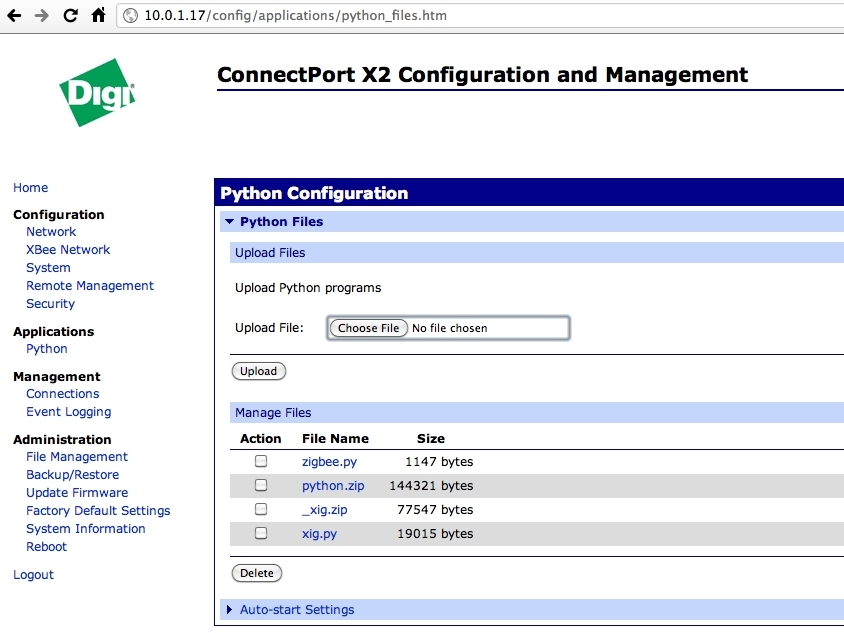Click the '19015 bytes' size cell
This screenshot has height=633, width=844.
[x=435, y=534]
